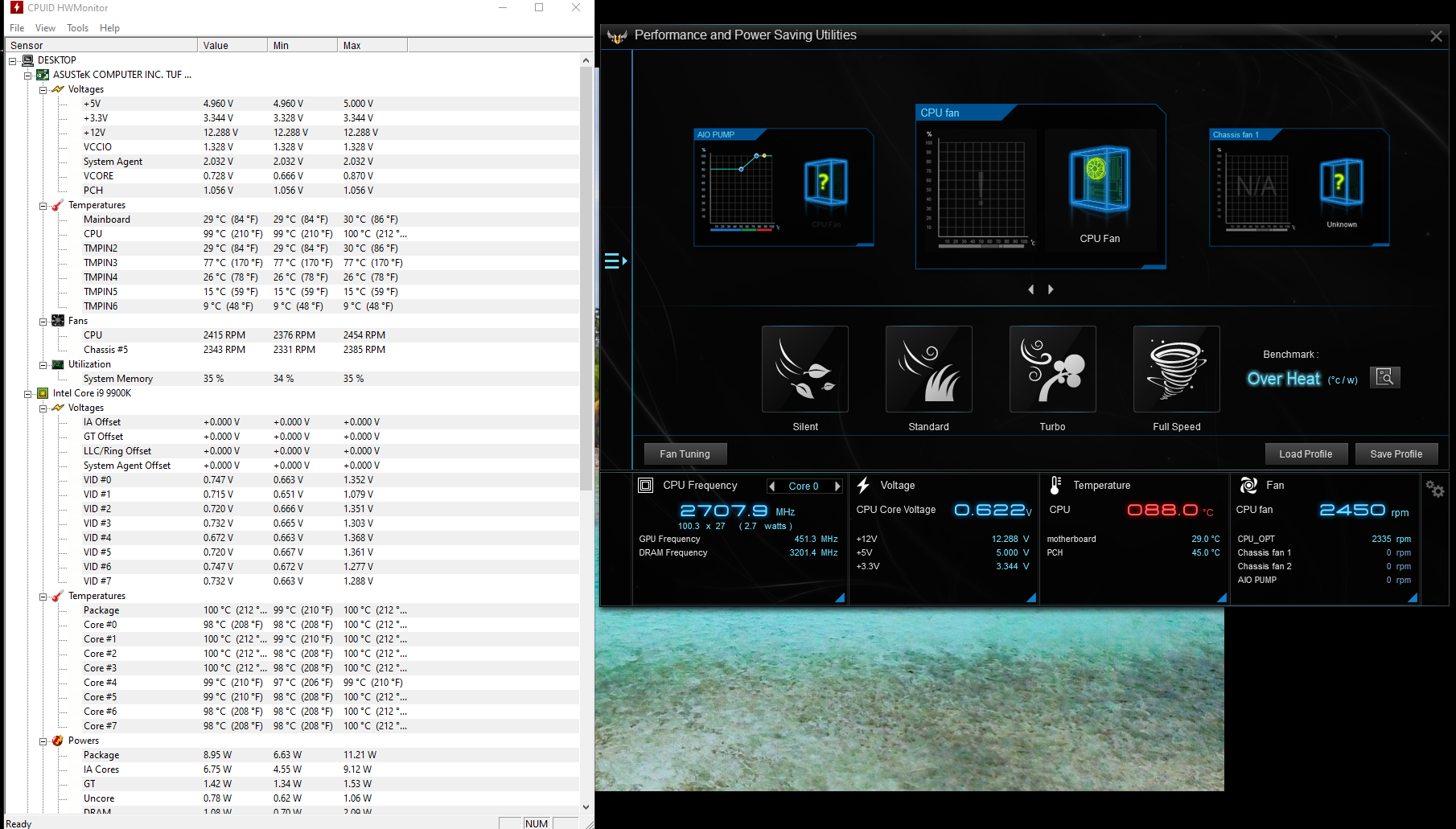Expand the Temperature panel corner arrow
Screen dimensions: 1456x829
[x=1222, y=597]
